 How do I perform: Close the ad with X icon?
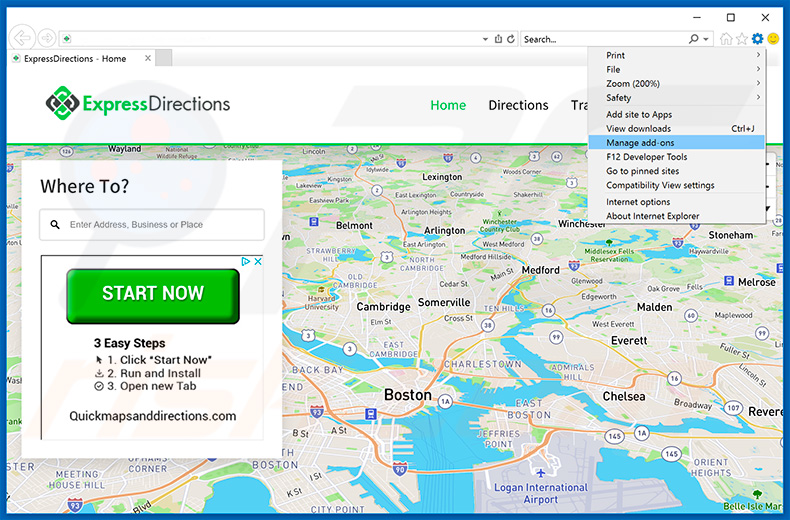pos(257,261)
